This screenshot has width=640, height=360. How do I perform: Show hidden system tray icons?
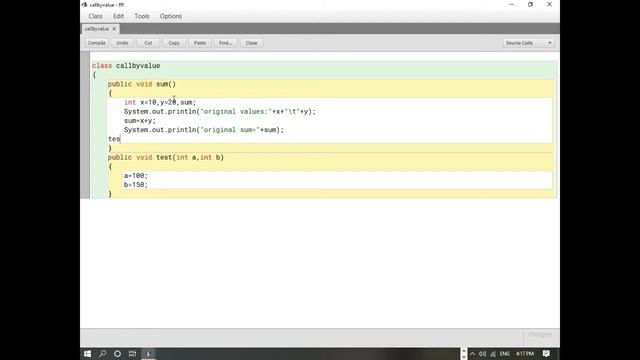473,354
